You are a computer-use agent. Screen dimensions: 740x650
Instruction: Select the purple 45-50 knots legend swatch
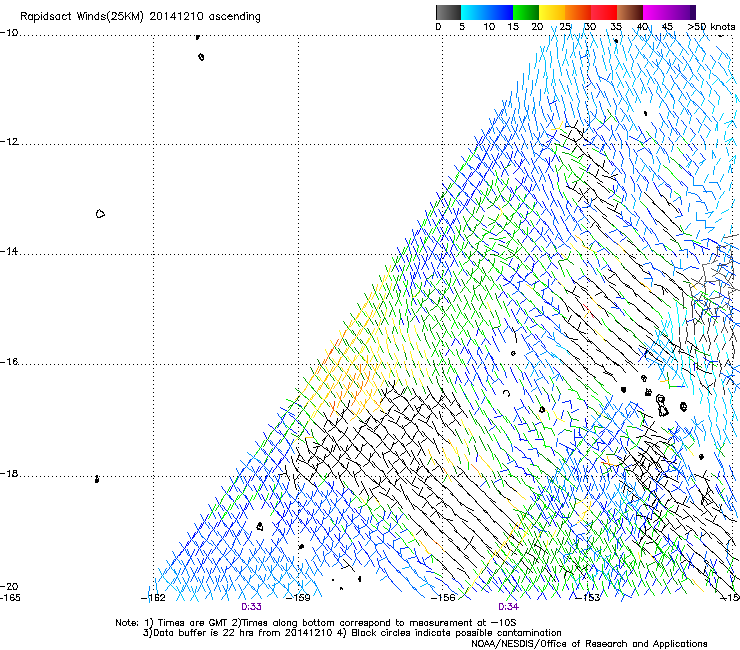tap(682, 12)
